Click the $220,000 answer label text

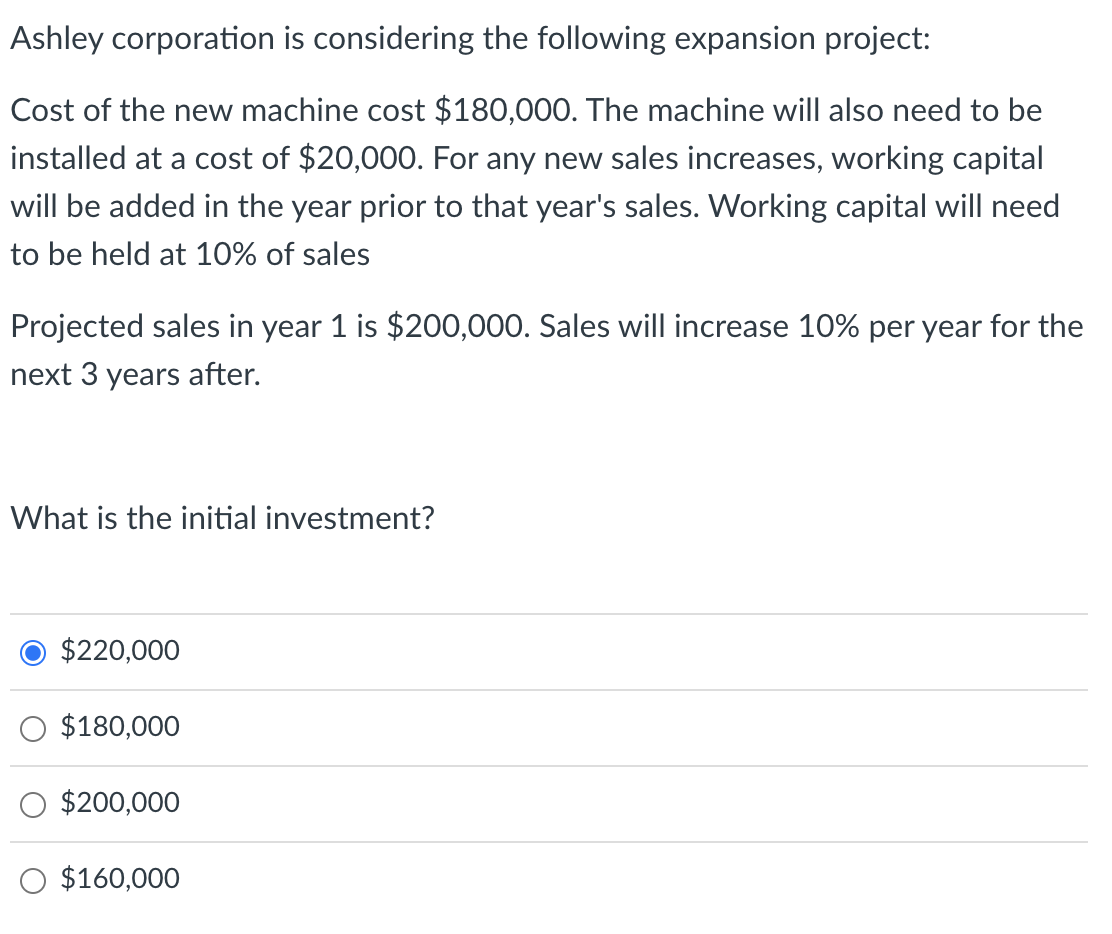[x=119, y=651]
